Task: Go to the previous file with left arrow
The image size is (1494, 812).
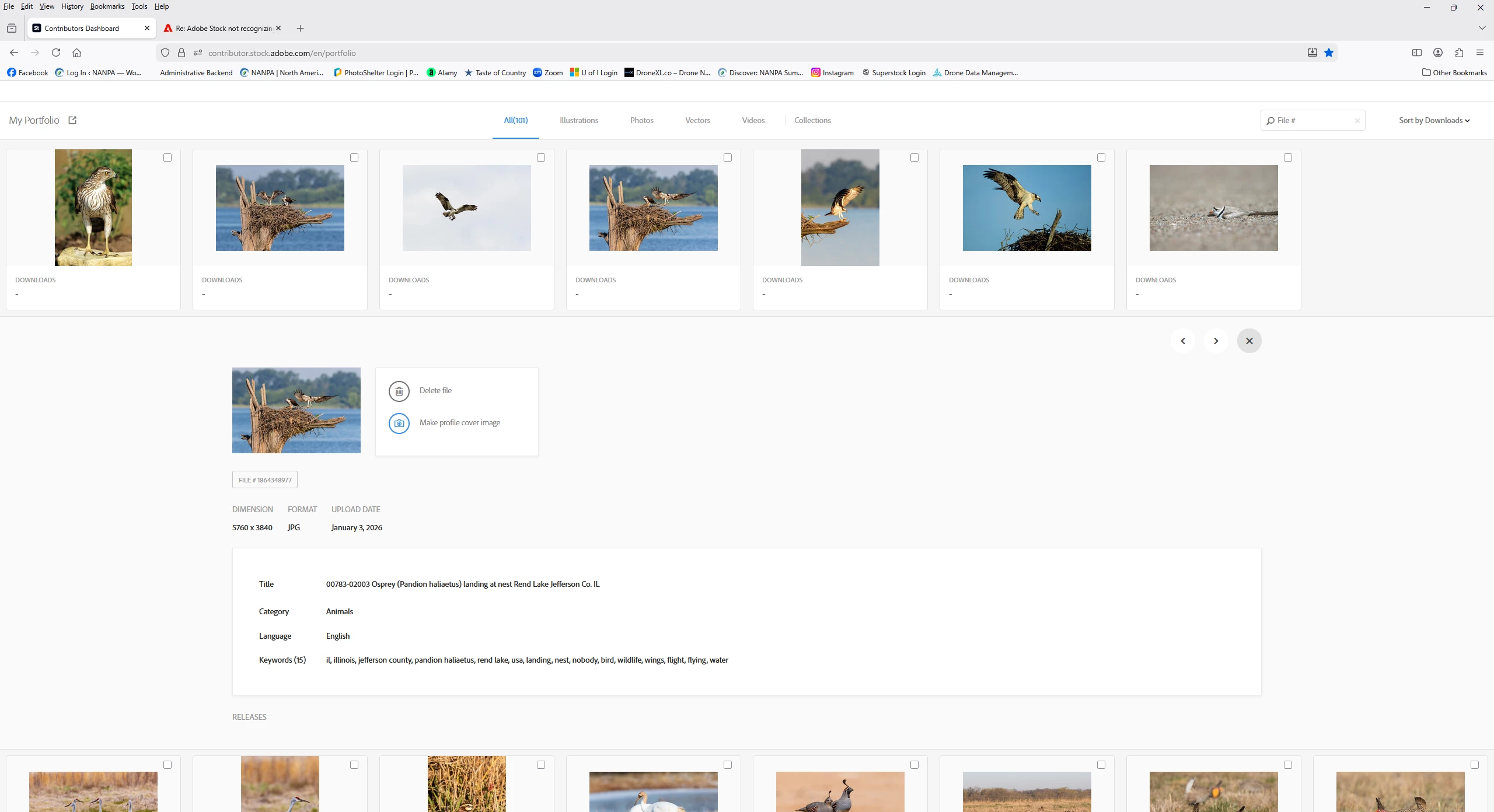Action: 1183,341
